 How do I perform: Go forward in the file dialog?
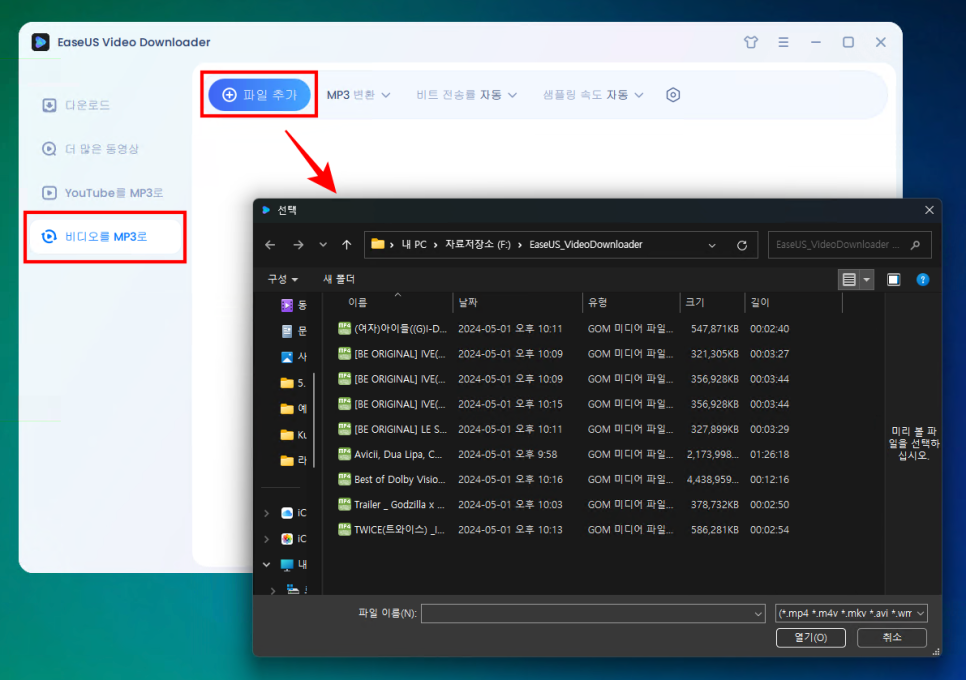click(298, 245)
